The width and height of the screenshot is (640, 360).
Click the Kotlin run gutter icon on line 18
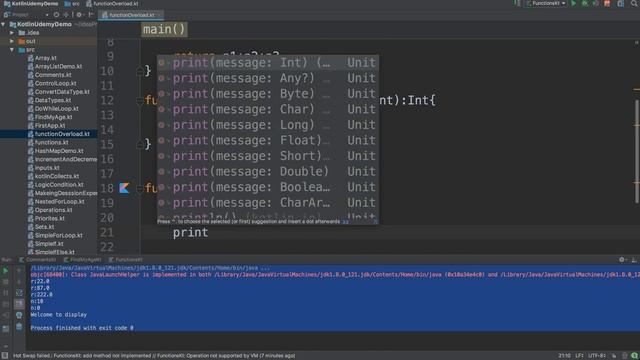point(124,188)
